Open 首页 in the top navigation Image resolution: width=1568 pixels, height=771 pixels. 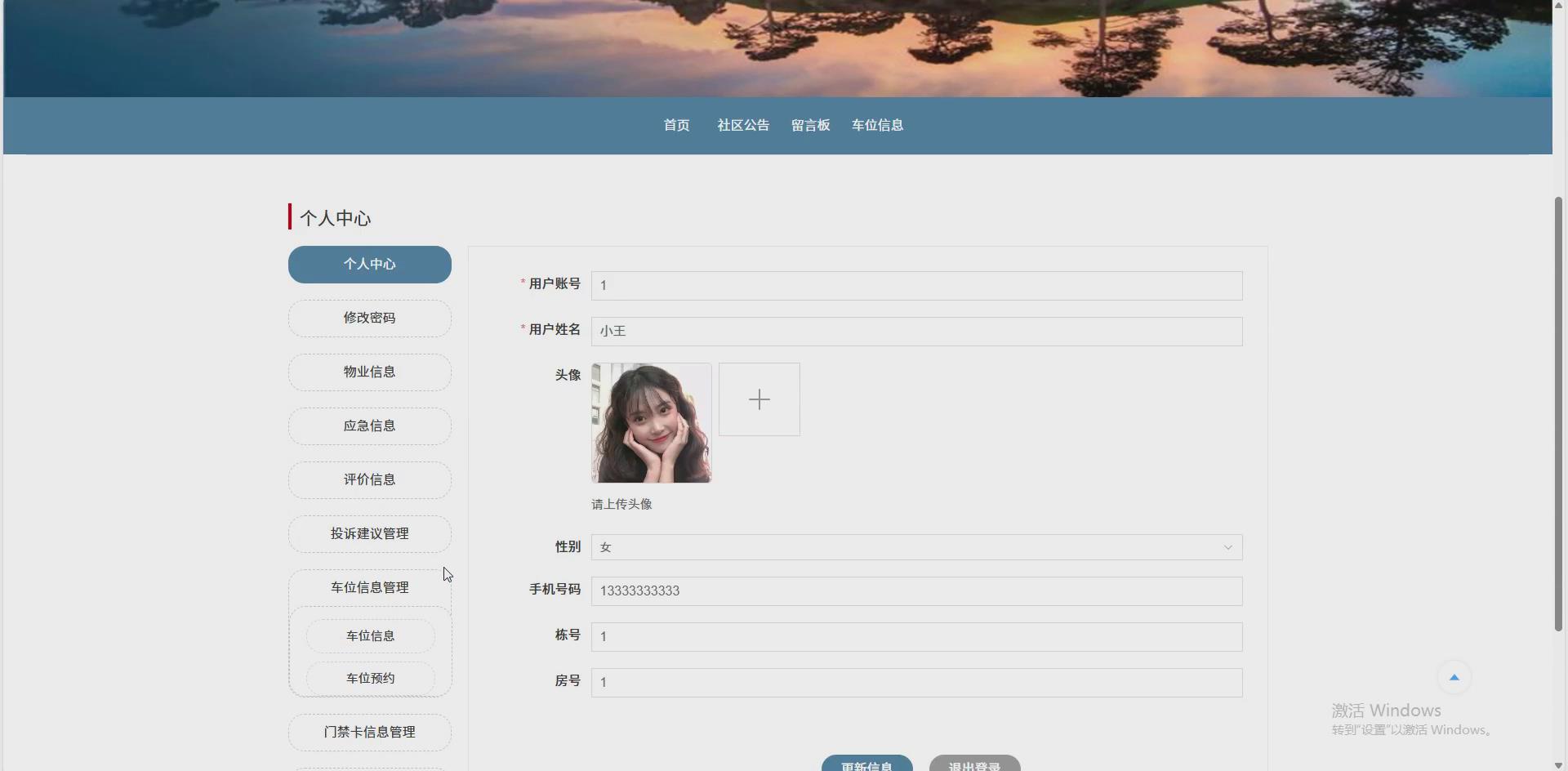(x=675, y=125)
